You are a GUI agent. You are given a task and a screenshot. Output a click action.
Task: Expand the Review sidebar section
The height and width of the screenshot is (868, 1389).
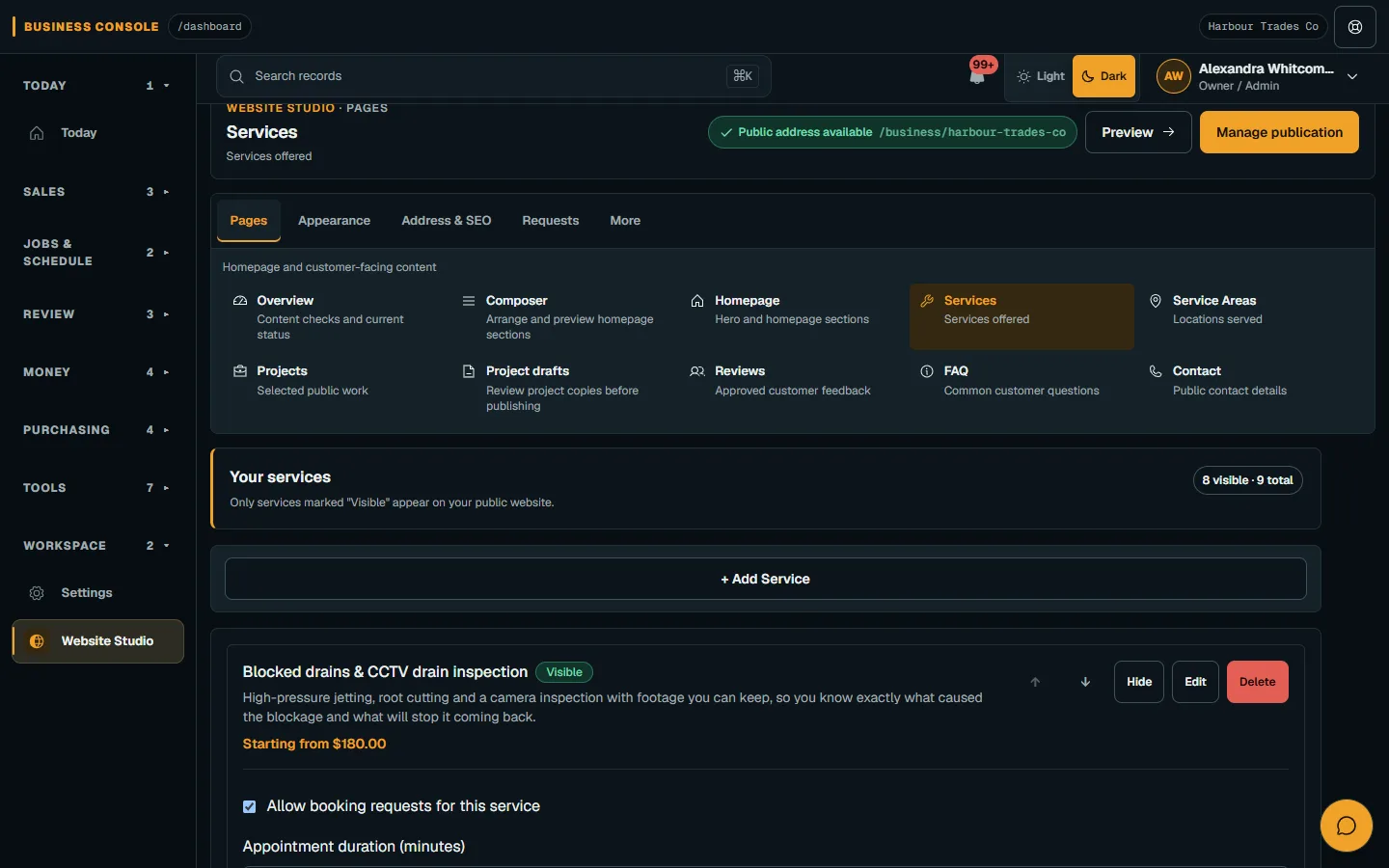(x=96, y=314)
